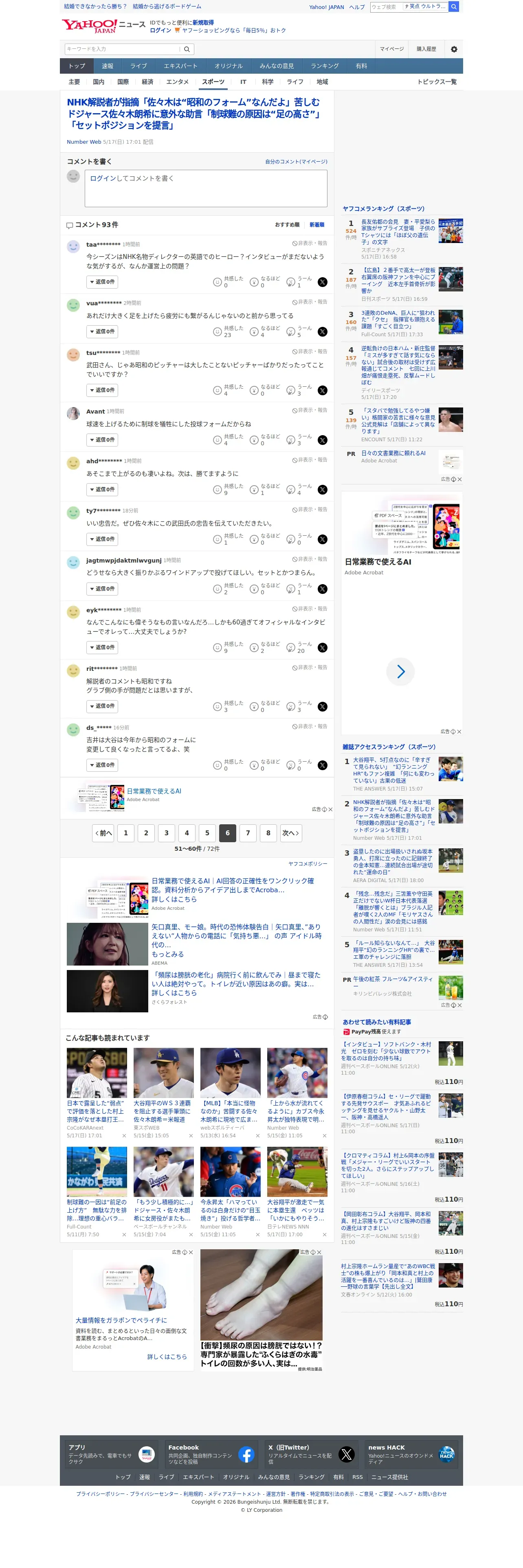The width and height of the screenshot is (523, 1568).
Task: Click 共感した smiley on jagtmwpjdaktmlwvgunj comment
Action: click(218, 589)
